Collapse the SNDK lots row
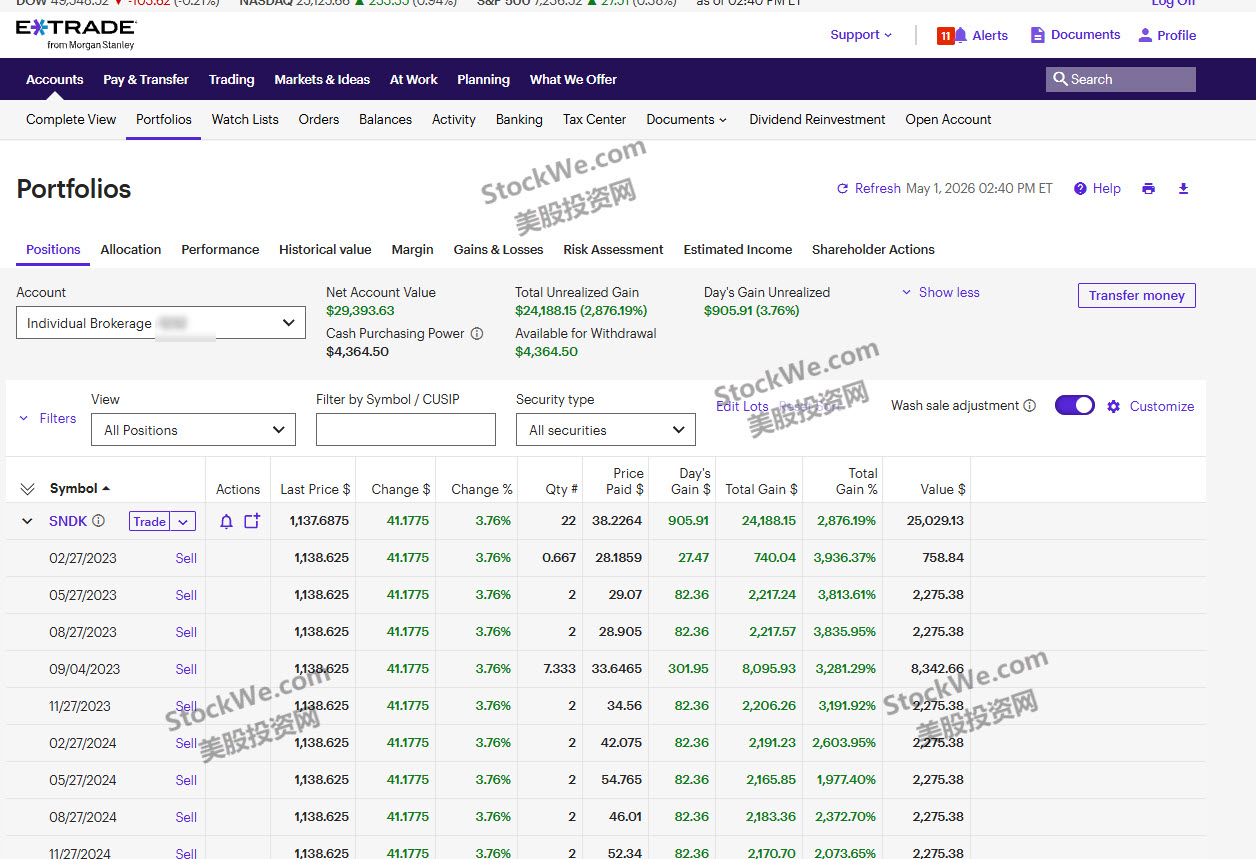This screenshot has height=859, width=1256. (27, 521)
